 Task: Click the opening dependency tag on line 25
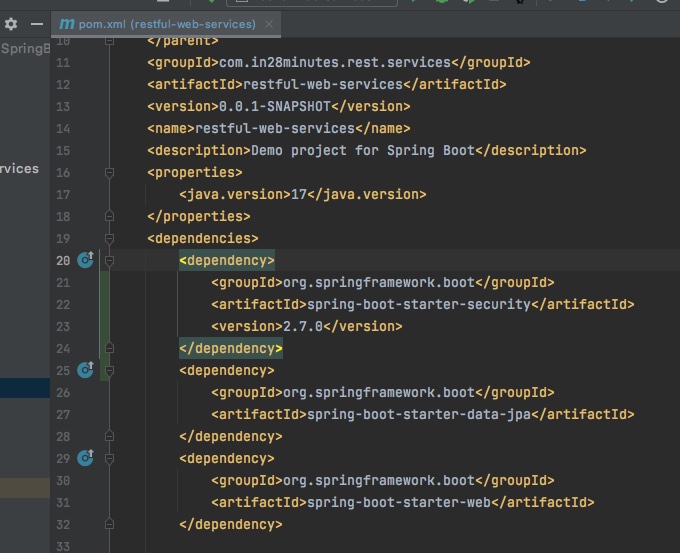(227, 370)
